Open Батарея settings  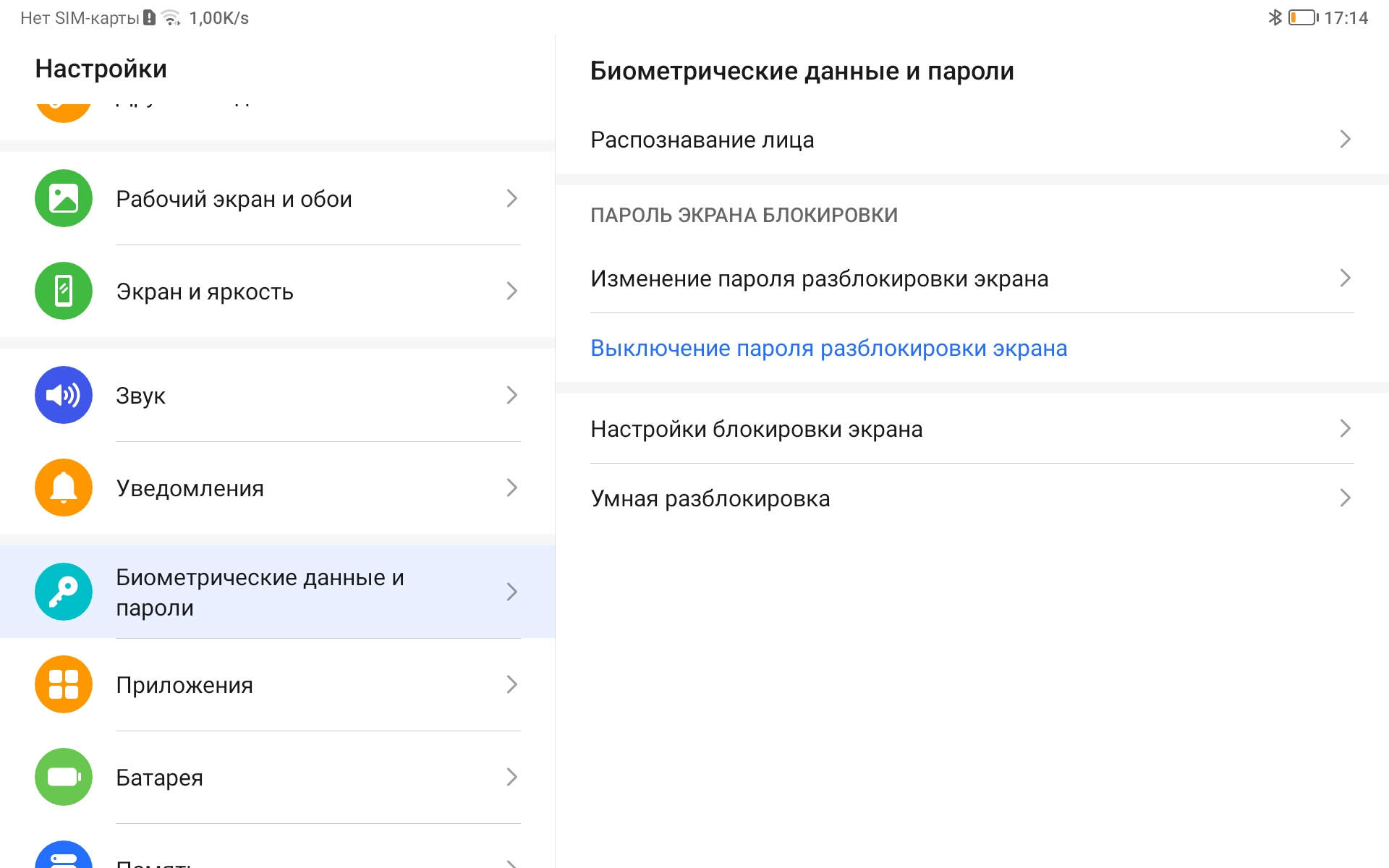click(278, 777)
